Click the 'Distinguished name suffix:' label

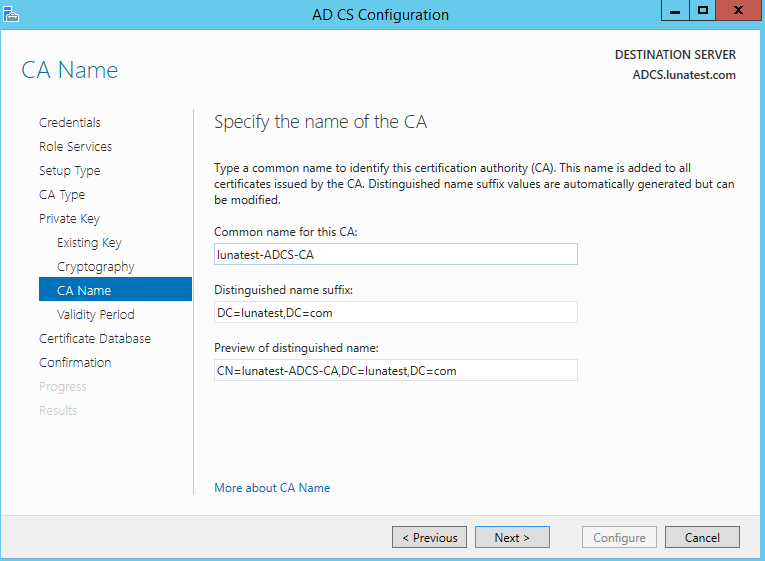(283, 290)
